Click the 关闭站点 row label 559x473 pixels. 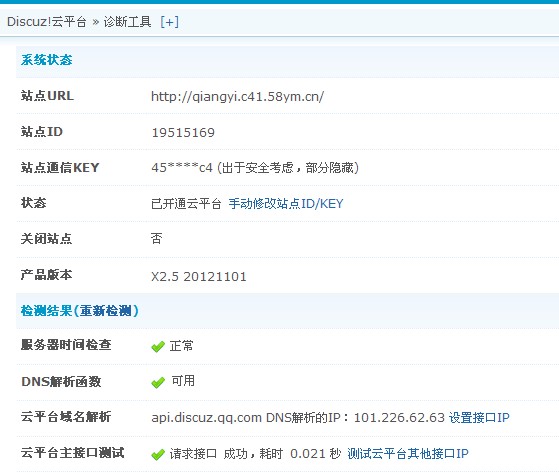coord(46,238)
